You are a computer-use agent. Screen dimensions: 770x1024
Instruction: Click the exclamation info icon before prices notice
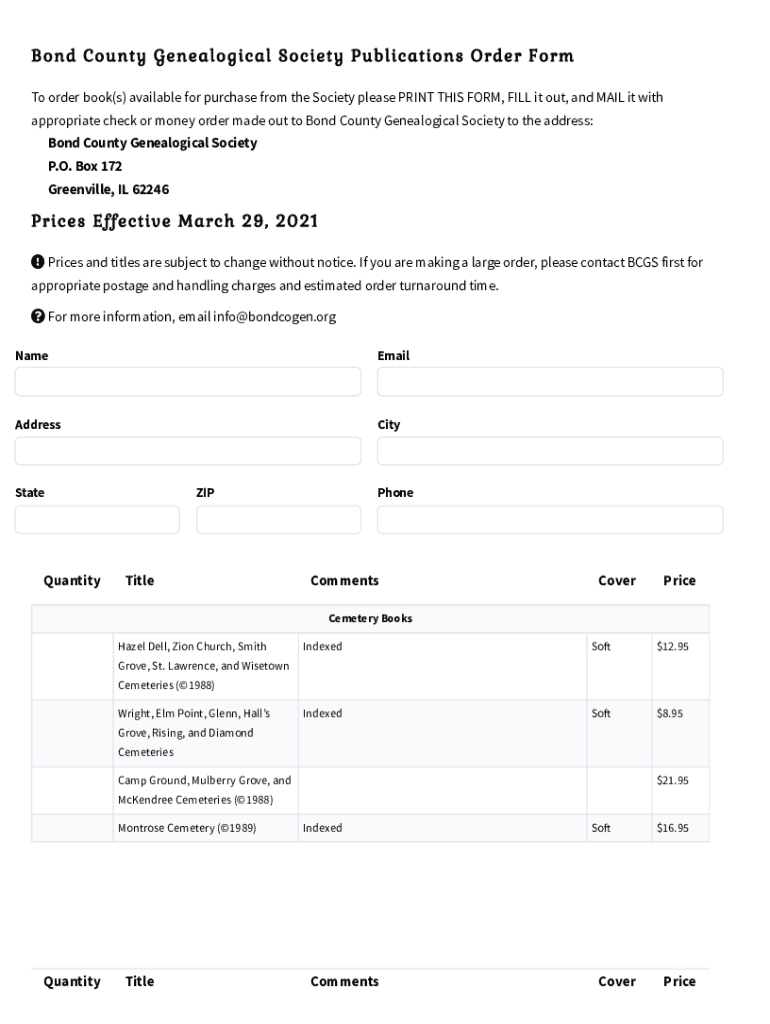click(x=37, y=262)
